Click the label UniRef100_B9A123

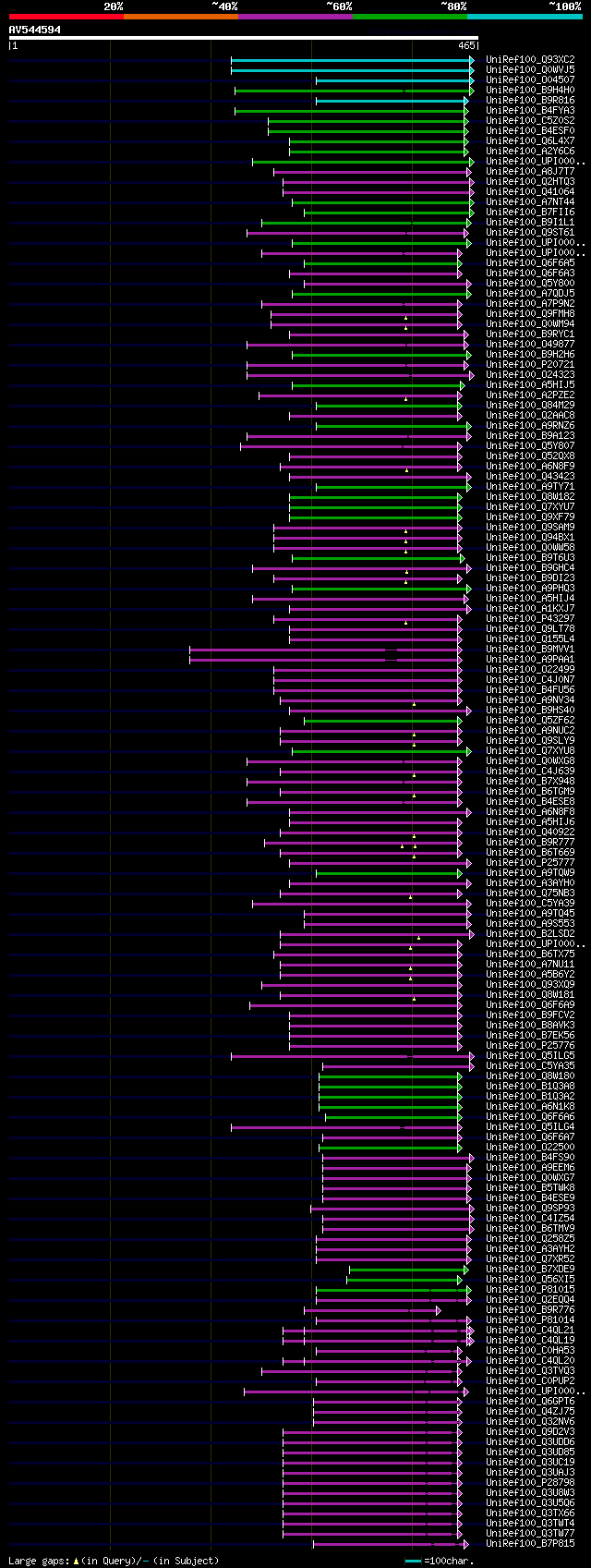click(530, 436)
